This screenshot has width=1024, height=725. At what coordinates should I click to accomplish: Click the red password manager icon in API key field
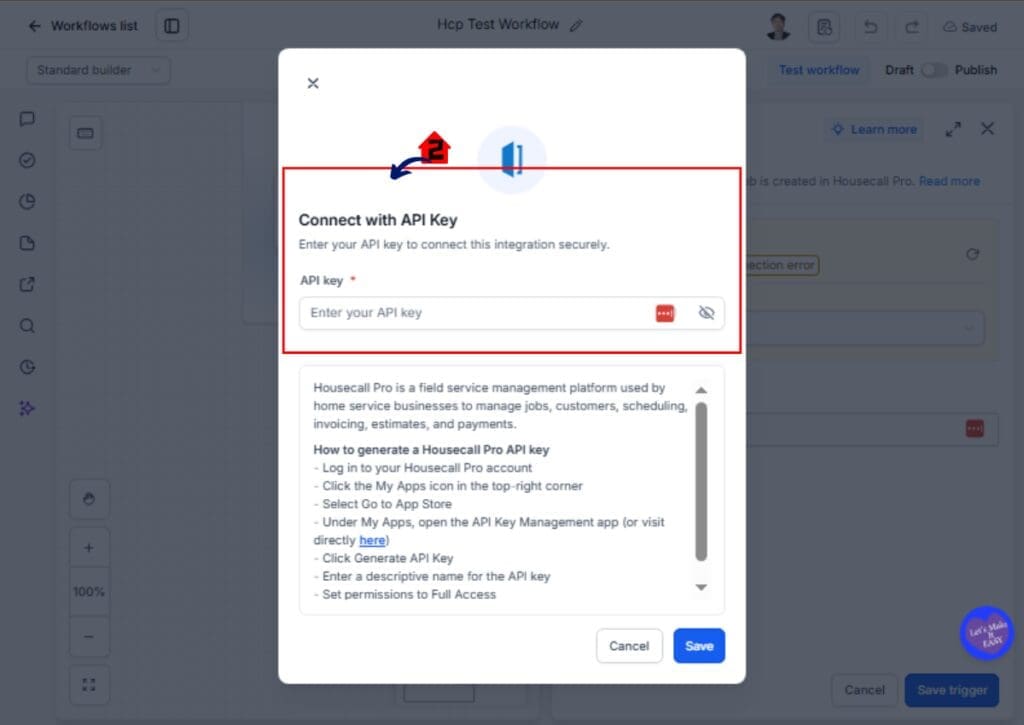(665, 313)
